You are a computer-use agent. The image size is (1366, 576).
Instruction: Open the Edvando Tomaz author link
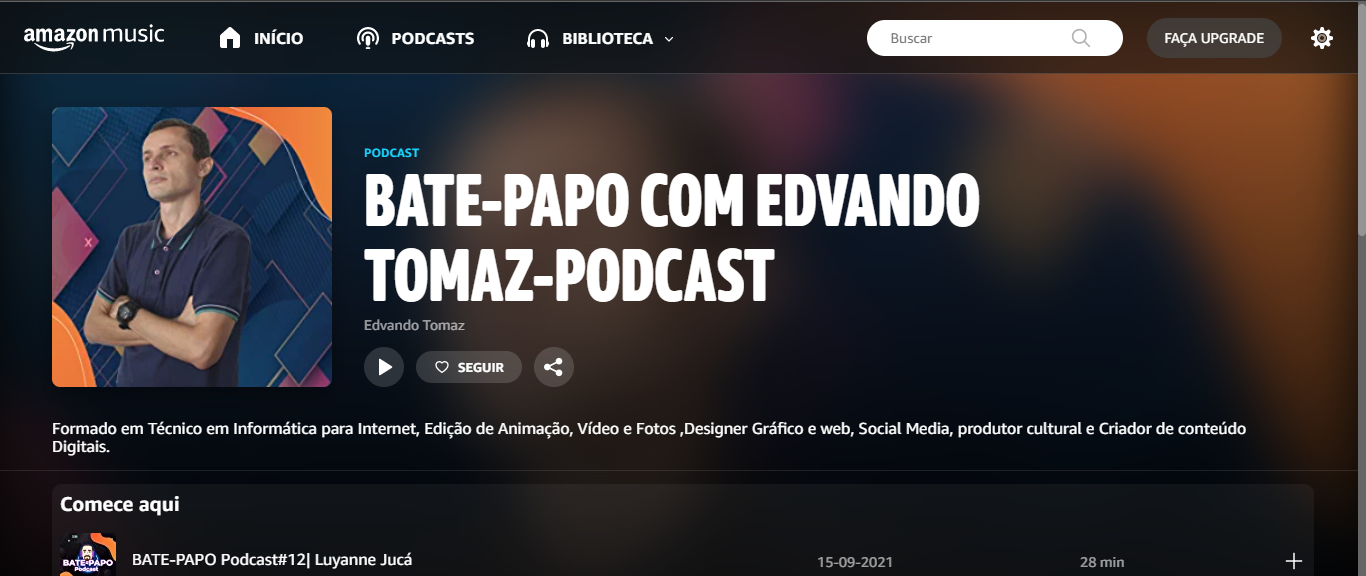pos(414,325)
